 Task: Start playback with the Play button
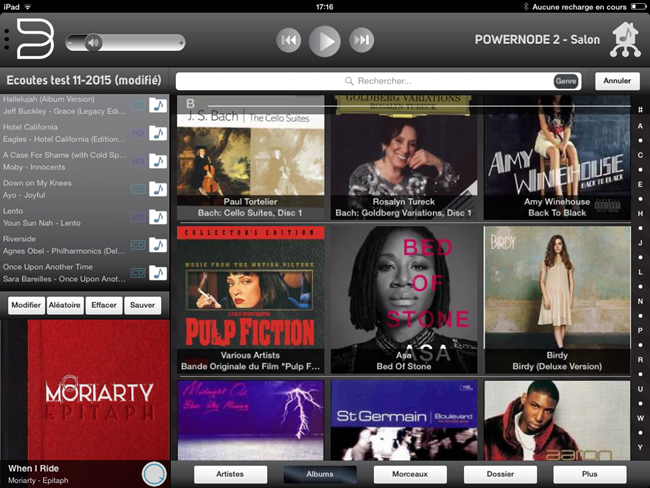pyautogui.click(x=325, y=41)
